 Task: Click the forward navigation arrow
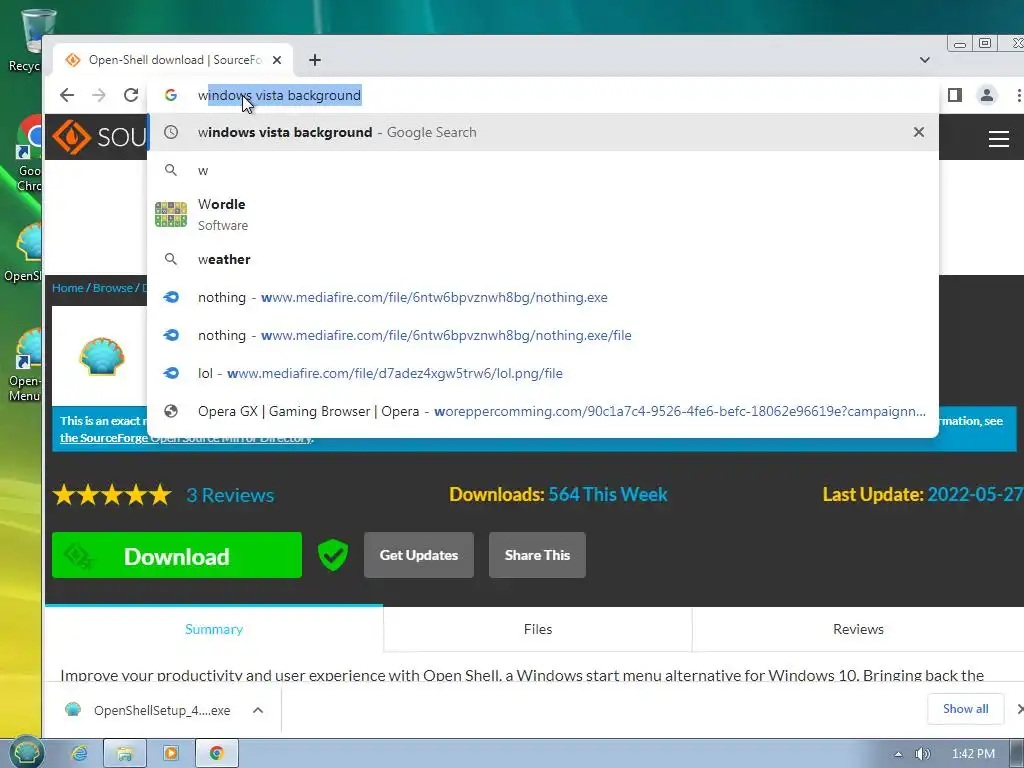point(99,95)
